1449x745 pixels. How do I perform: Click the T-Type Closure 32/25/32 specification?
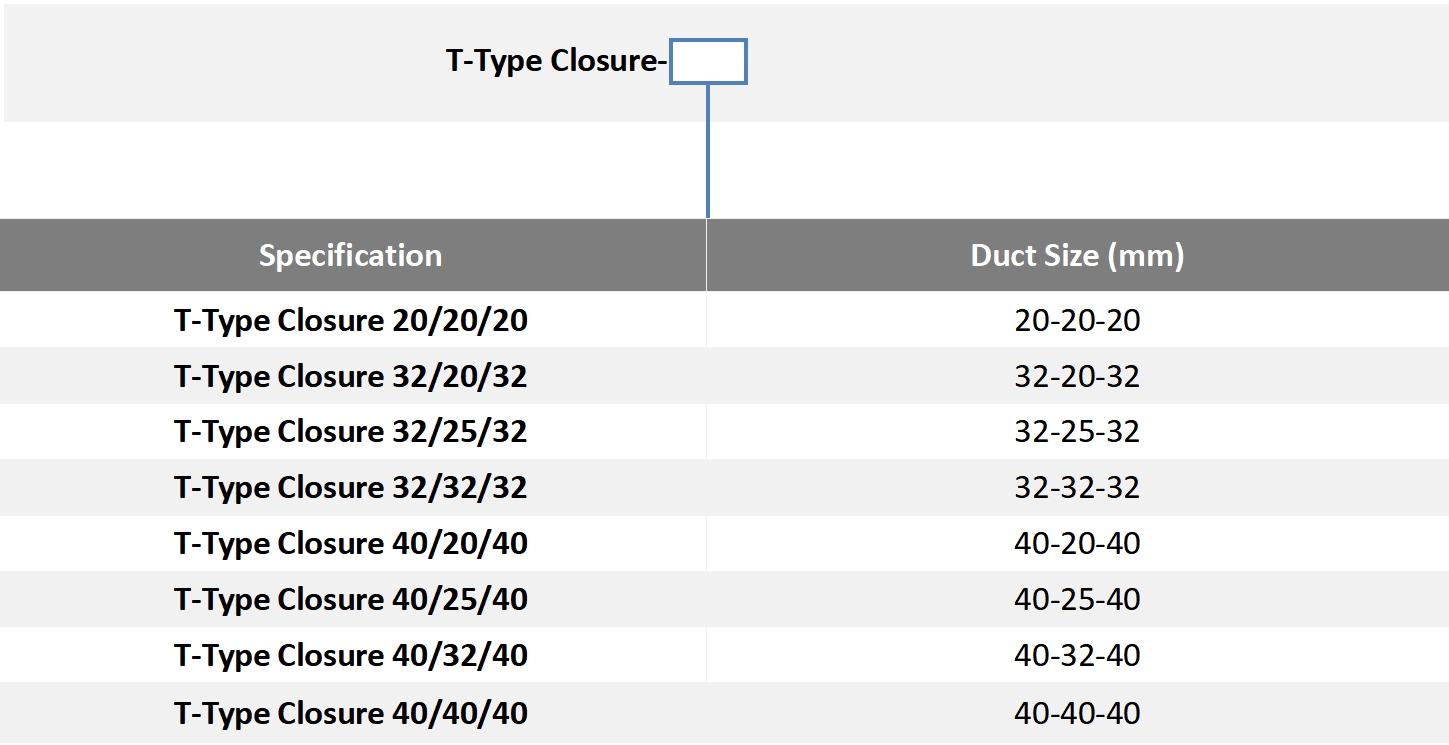click(350, 432)
